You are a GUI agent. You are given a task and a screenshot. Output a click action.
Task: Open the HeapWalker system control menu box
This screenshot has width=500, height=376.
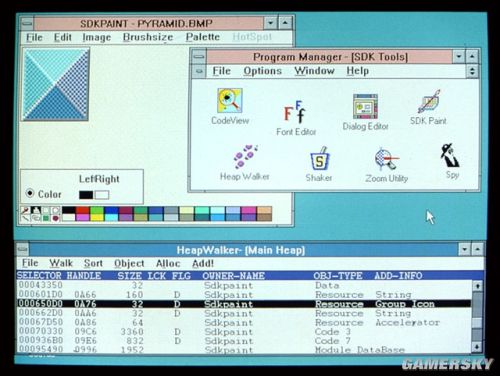pyautogui.click(x=22, y=249)
